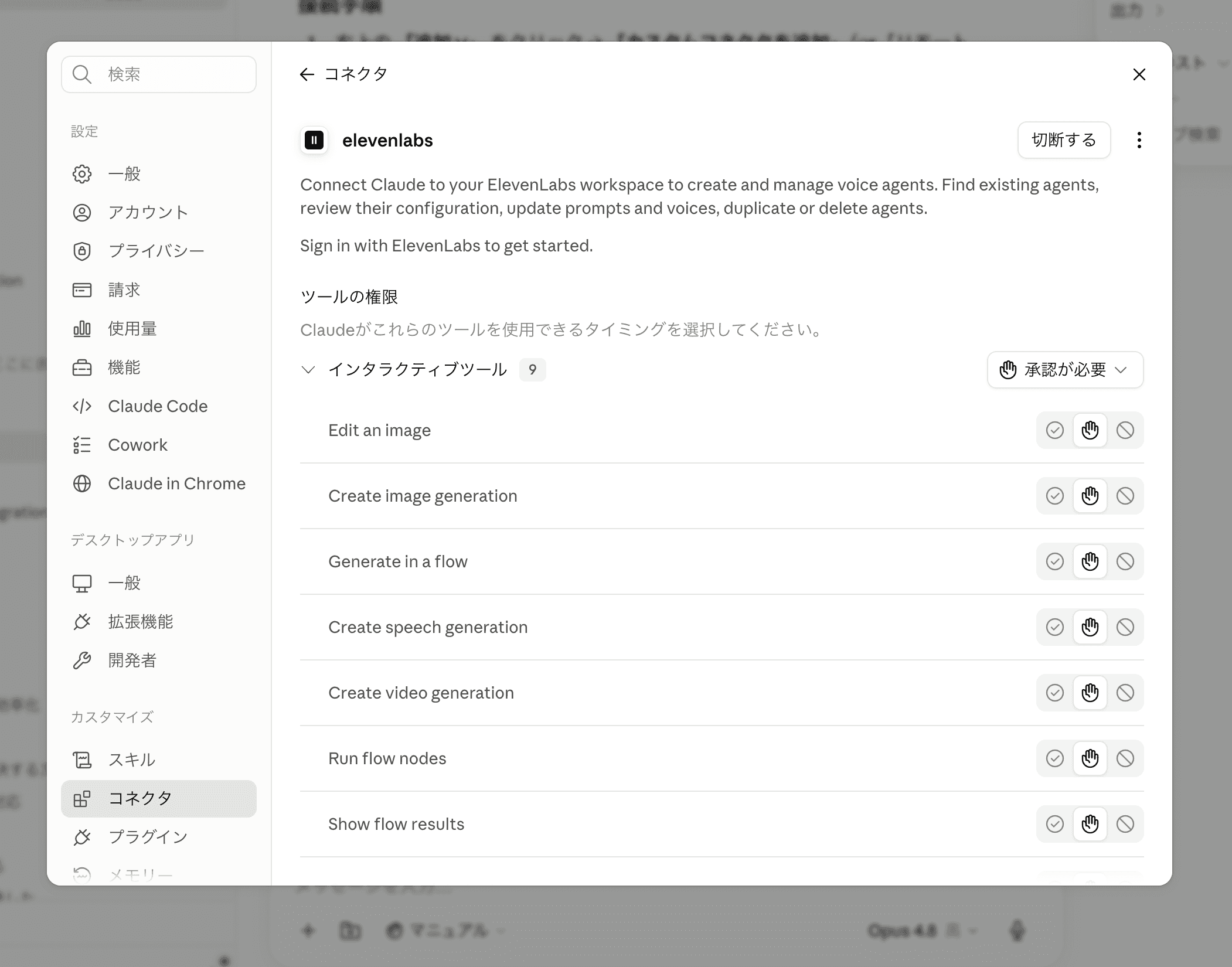Focus the 検索 search field

159,74
